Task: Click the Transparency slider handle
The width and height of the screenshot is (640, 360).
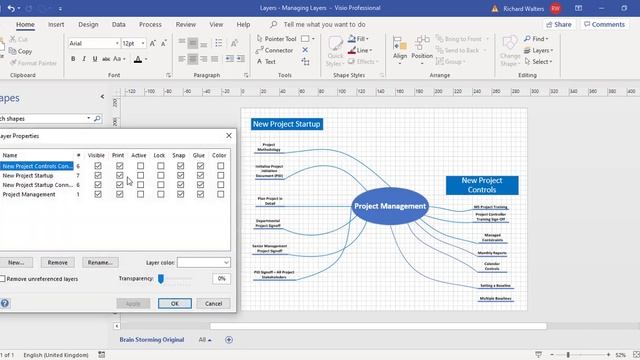Action: pos(161,278)
